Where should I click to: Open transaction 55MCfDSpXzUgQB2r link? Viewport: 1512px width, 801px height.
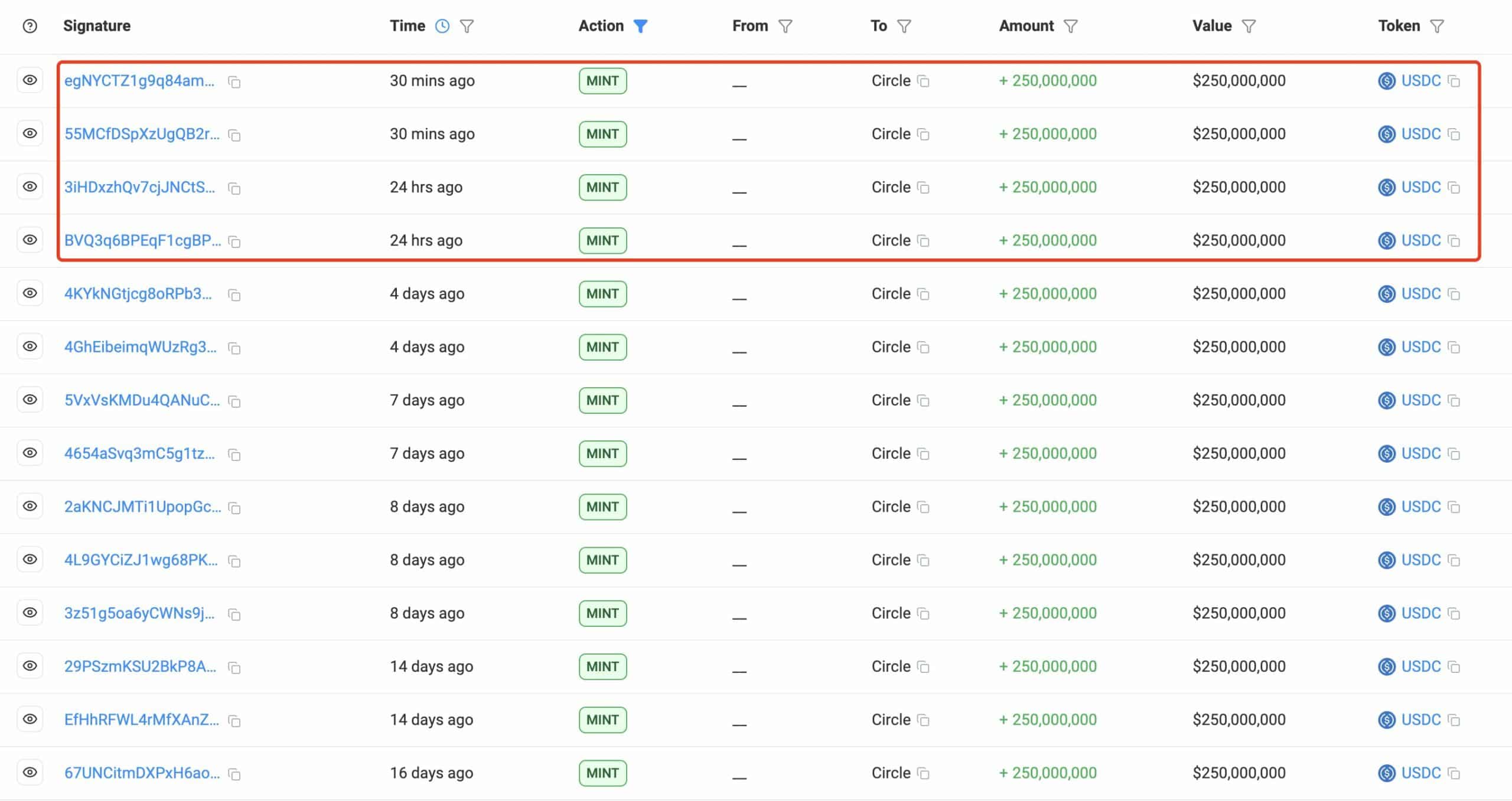point(142,134)
